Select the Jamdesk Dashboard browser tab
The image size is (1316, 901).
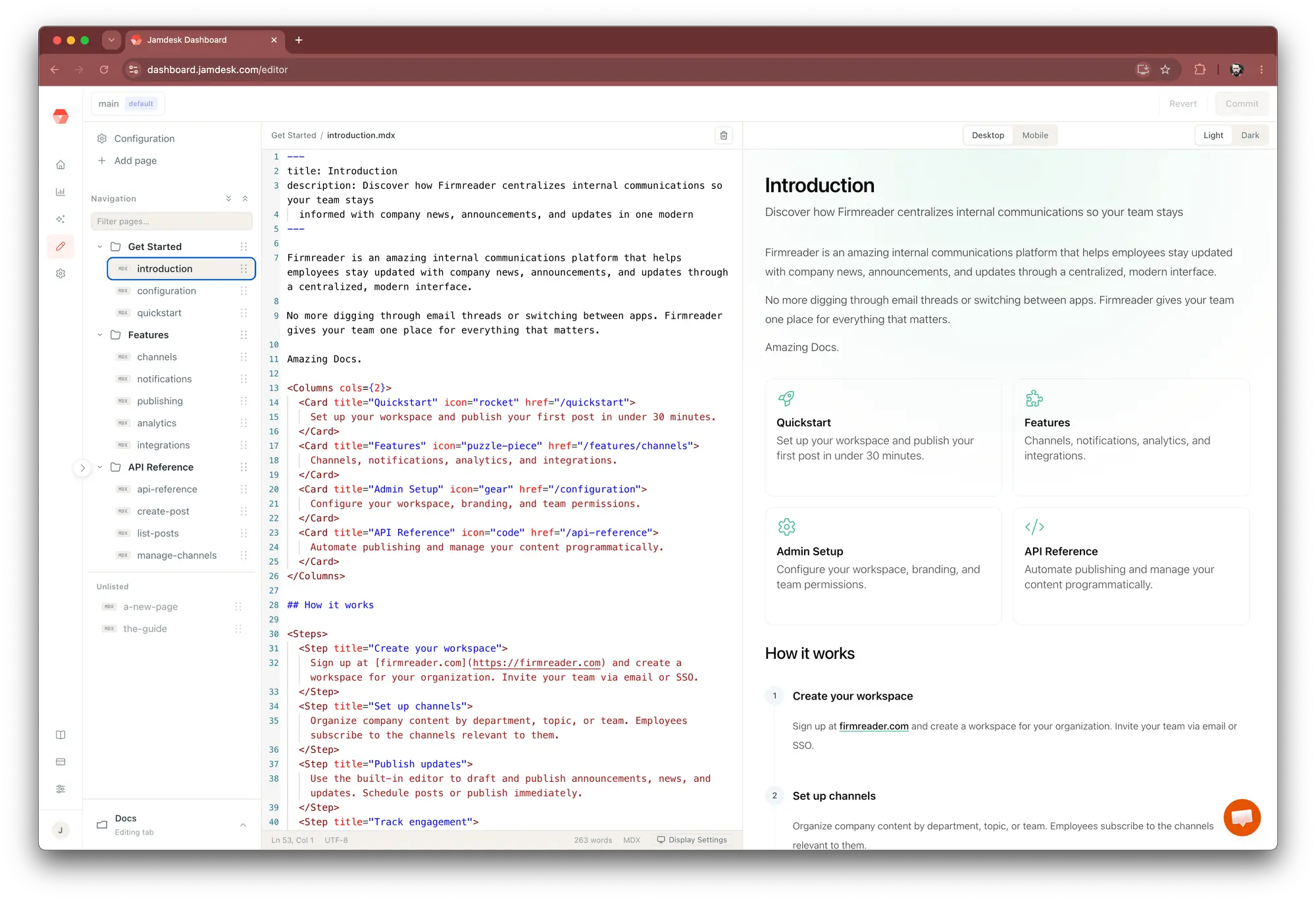(x=205, y=39)
